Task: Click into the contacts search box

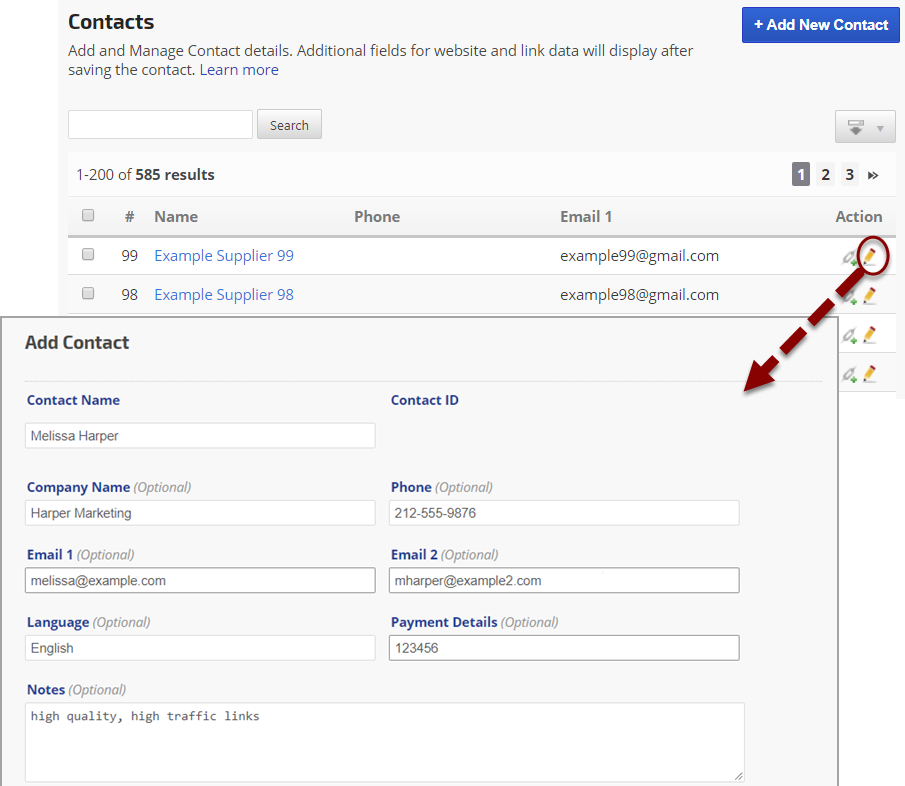Action: pos(160,125)
